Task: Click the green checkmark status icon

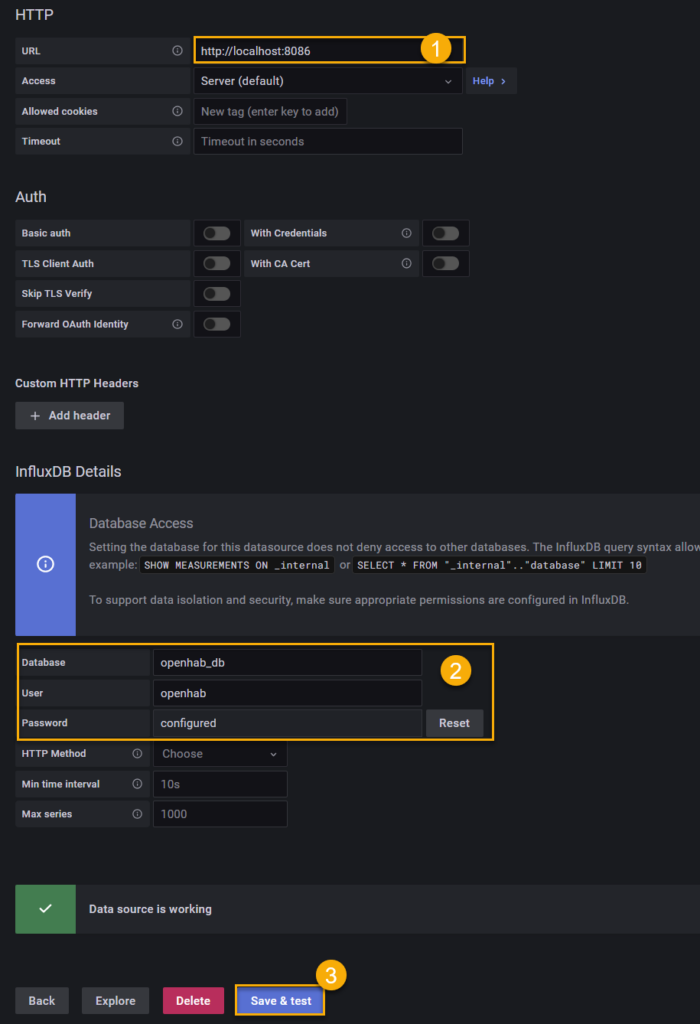Action: (45, 909)
